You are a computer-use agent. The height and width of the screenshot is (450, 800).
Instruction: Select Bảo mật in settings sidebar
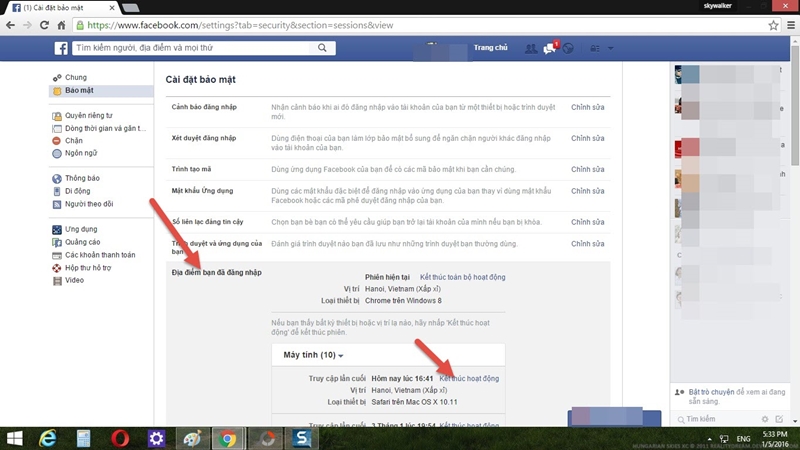click(x=101, y=90)
